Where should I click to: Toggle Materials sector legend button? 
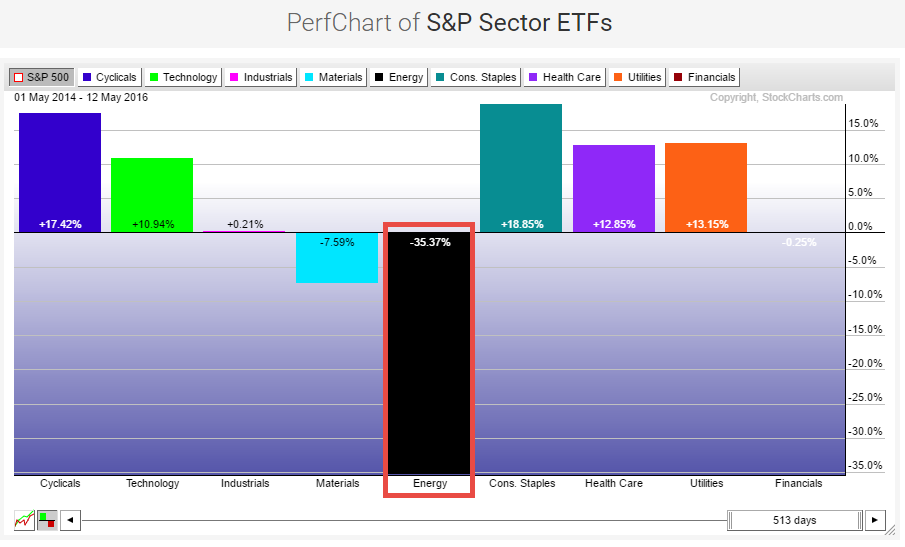[333, 77]
